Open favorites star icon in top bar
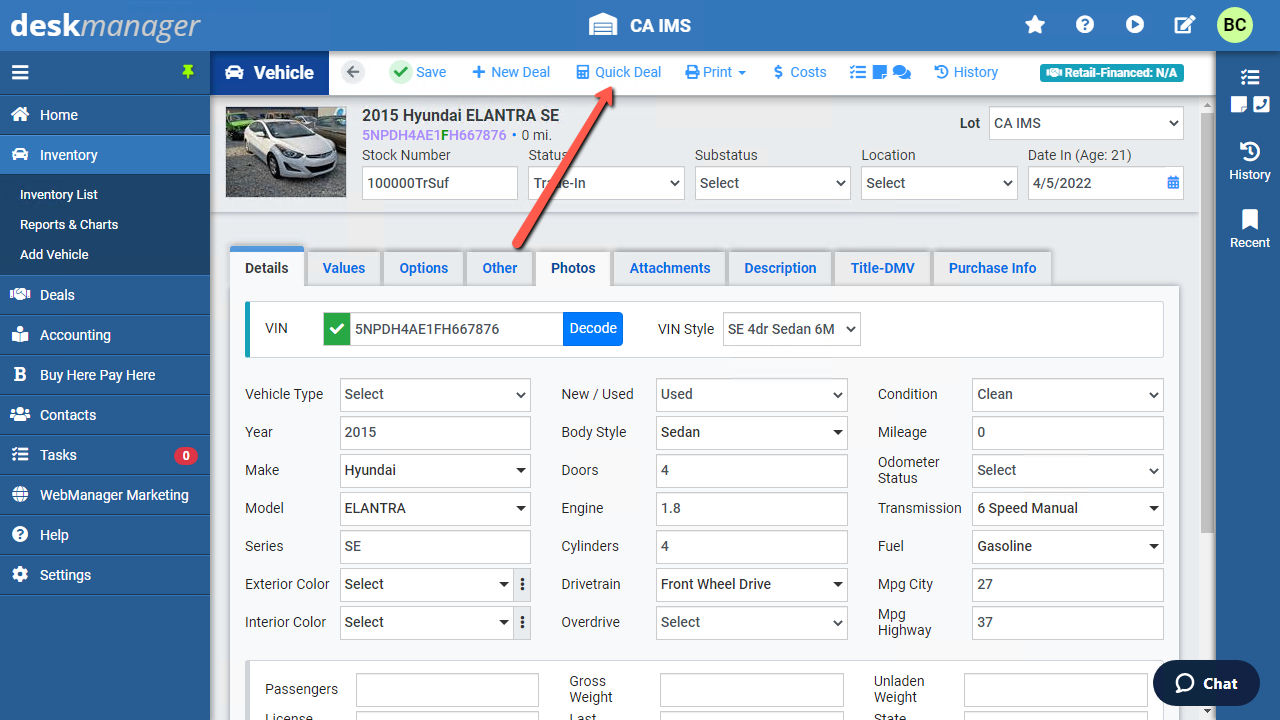 click(x=1035, y=25)
